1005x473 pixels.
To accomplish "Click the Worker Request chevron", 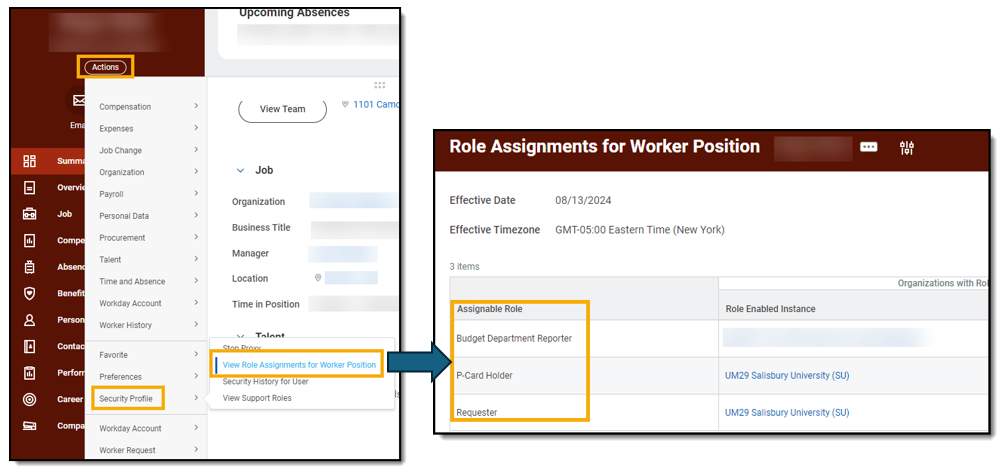I will (196, 449).
